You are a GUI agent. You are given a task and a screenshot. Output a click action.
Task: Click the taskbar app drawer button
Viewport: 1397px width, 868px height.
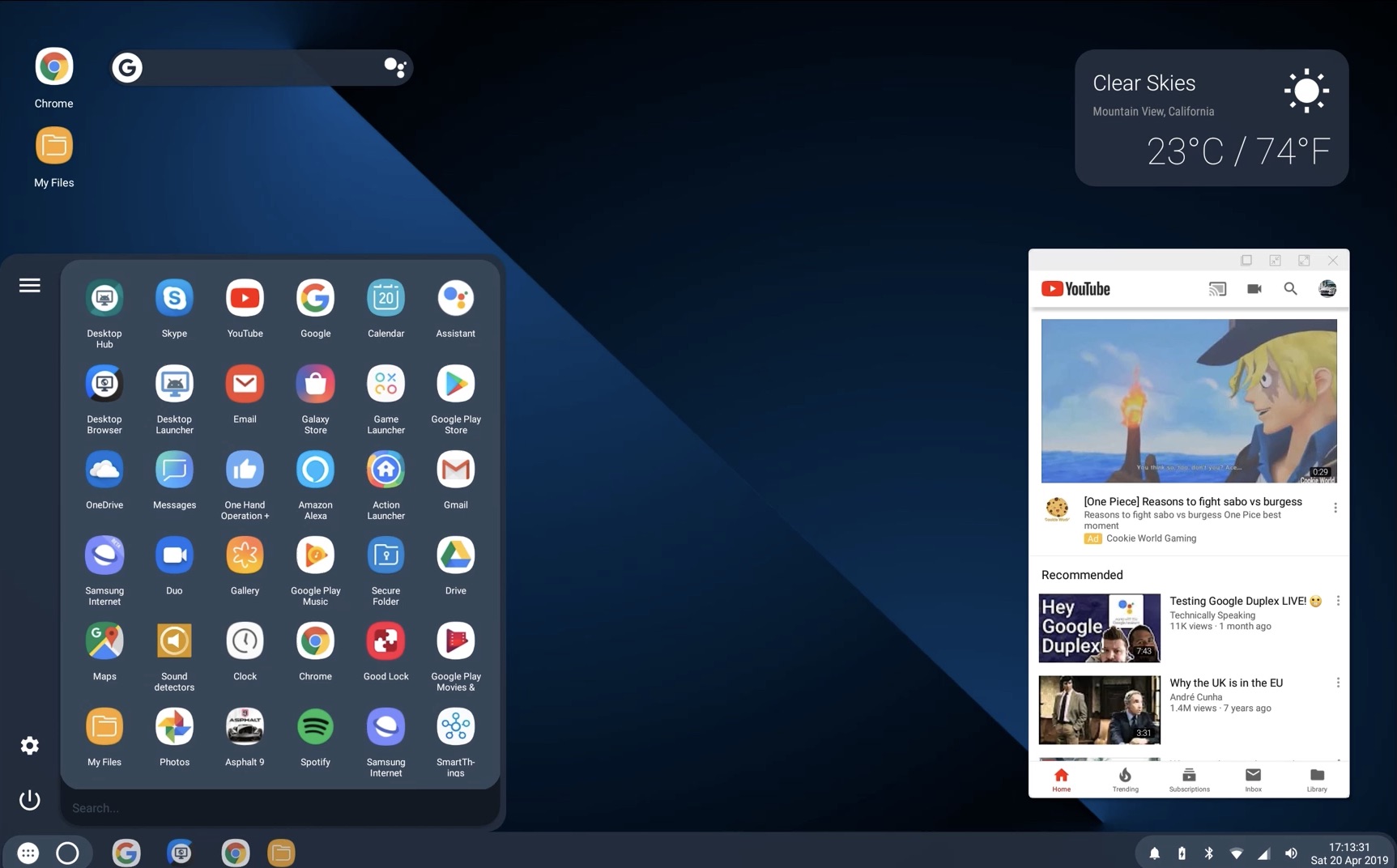point(28,853)
